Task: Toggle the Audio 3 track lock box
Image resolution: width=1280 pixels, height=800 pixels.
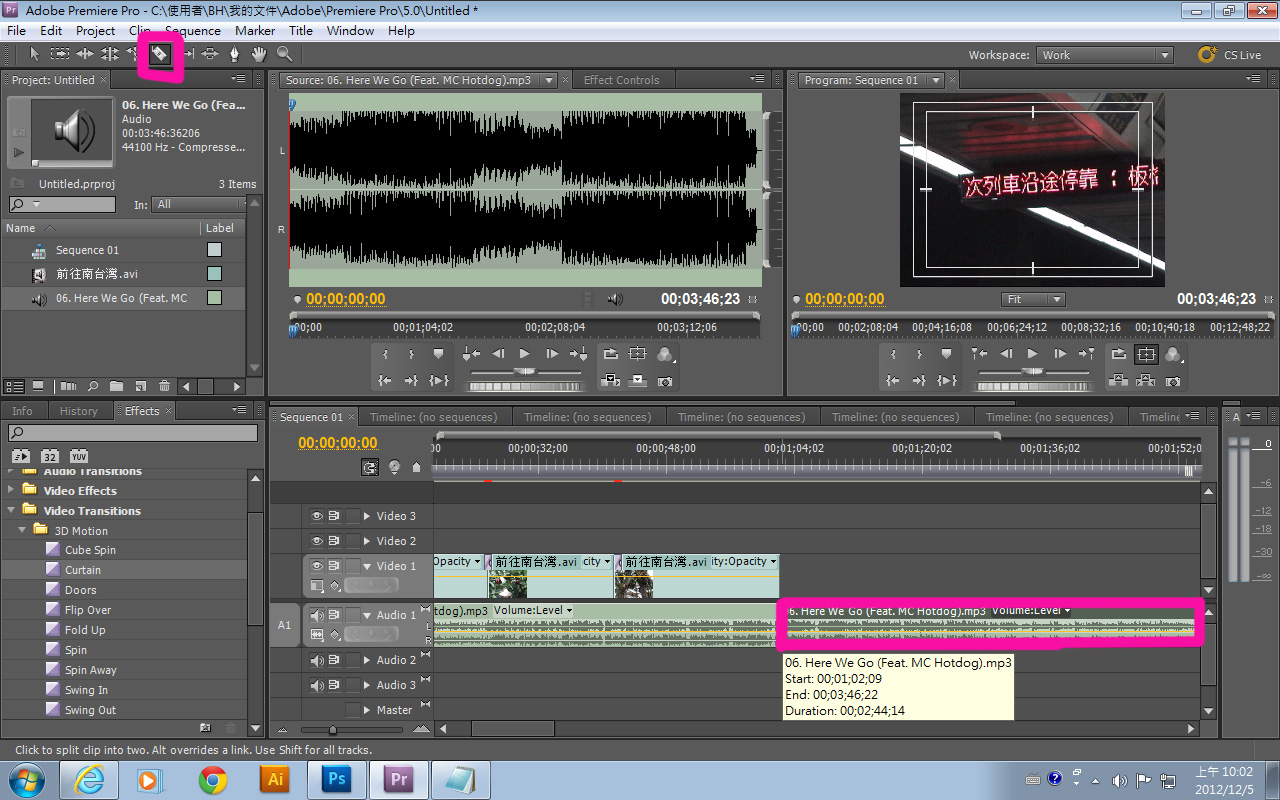Action: [x=352, y=685]
